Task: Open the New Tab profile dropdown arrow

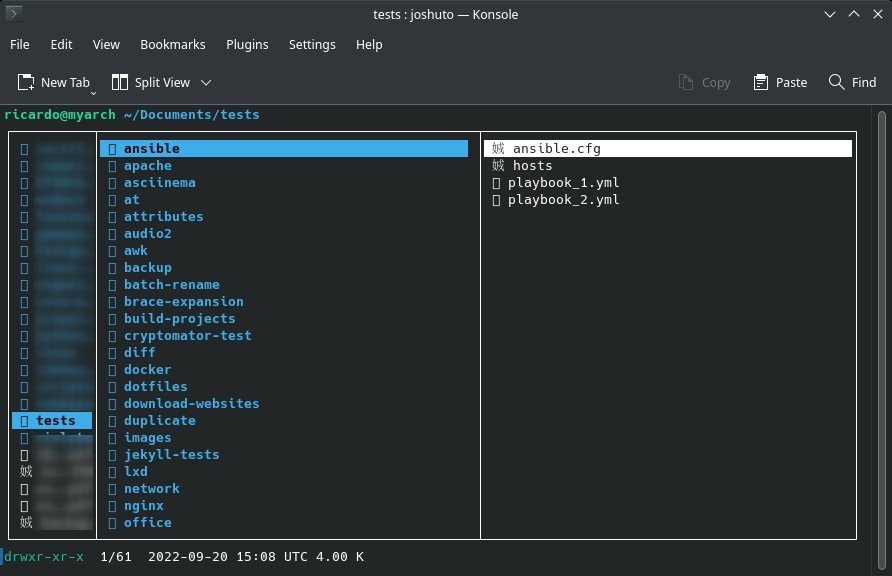Action: pyautogui.click(x=93, y=93)
